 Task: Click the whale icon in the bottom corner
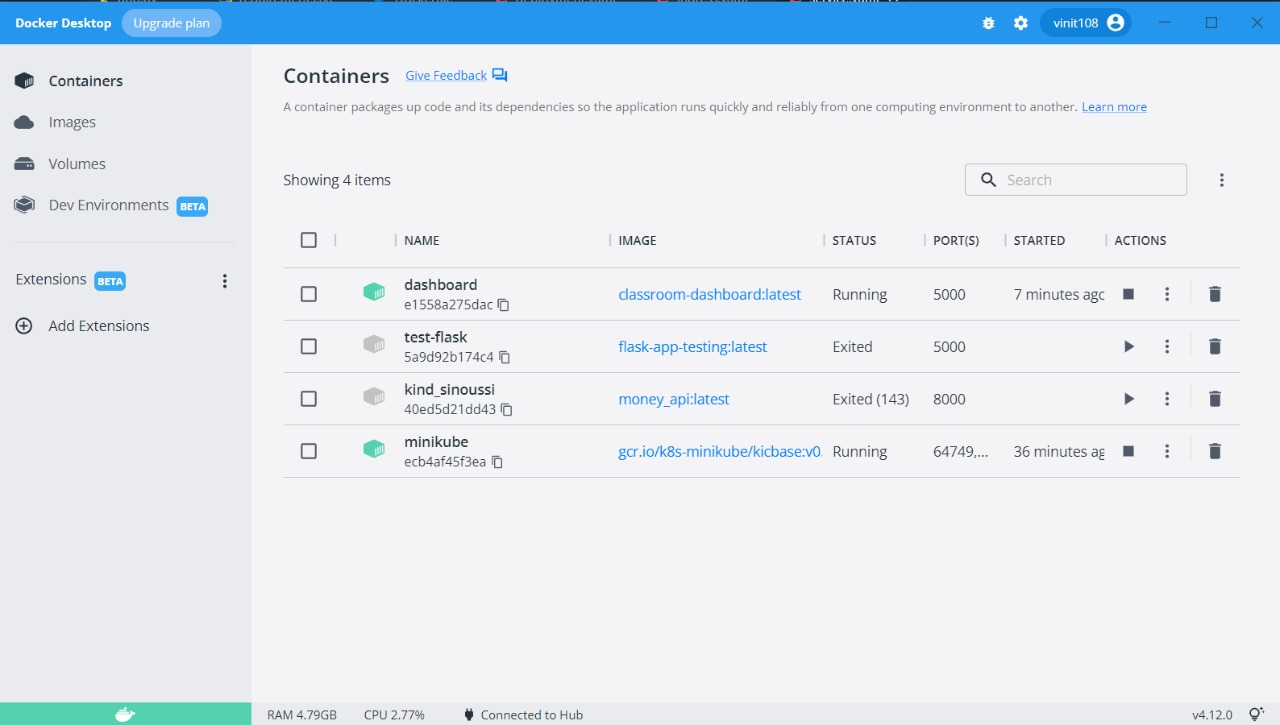(124, 713)
